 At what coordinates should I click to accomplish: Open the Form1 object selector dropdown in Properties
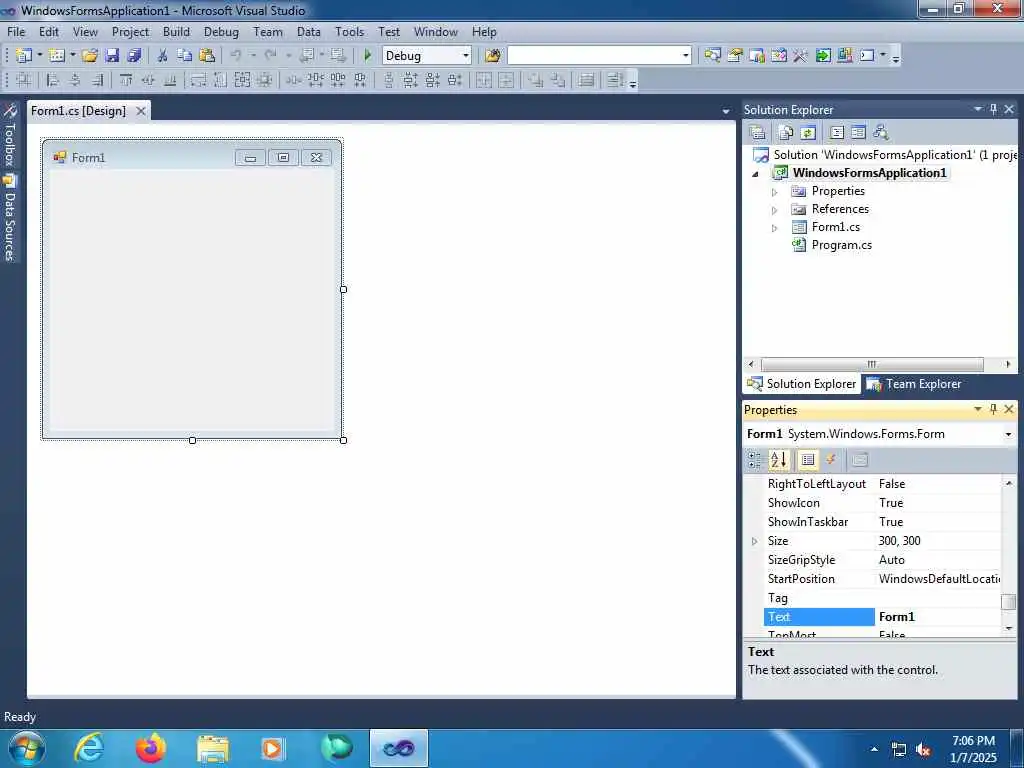tap(1008, 434)
